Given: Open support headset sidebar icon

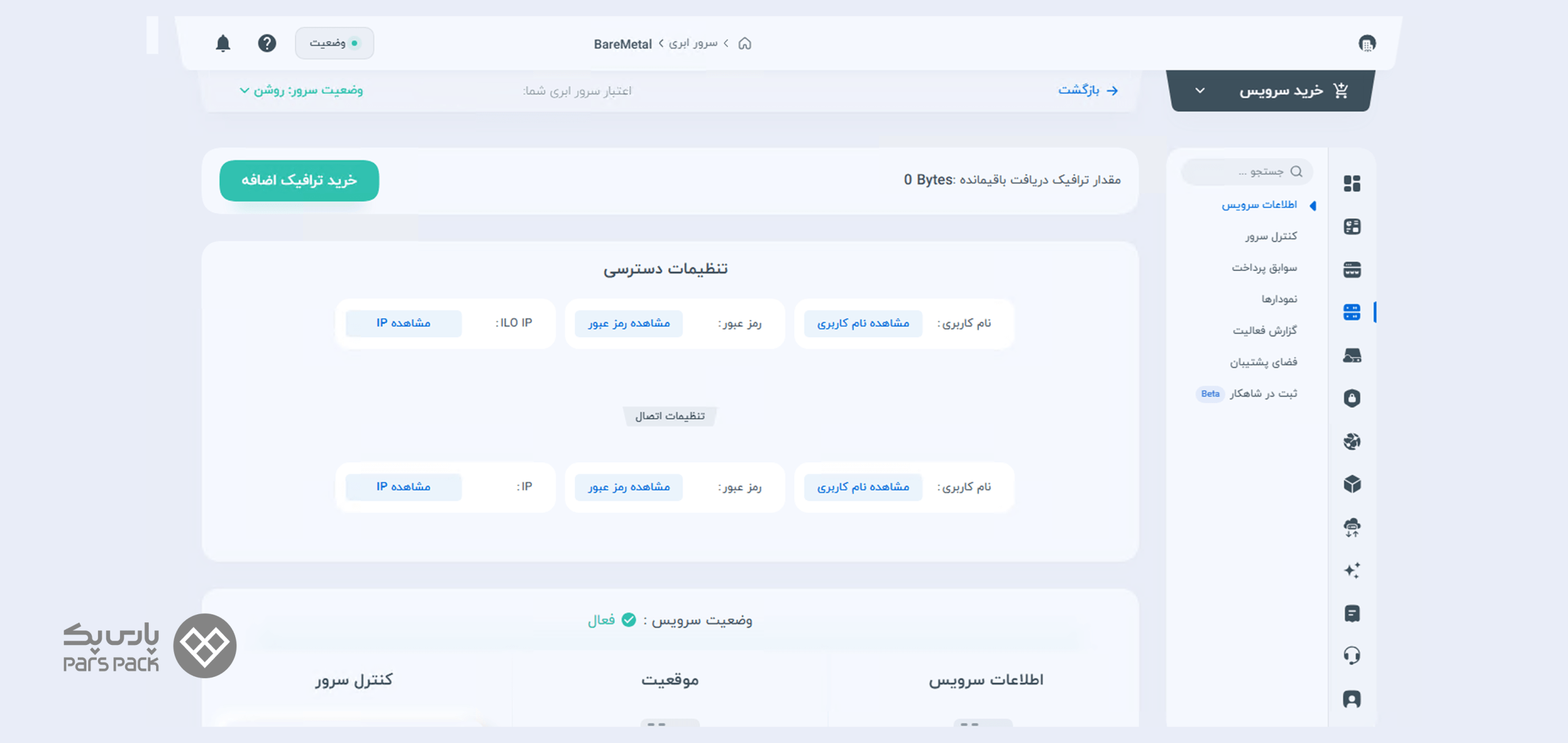Looking at the screenshot, I should pyautogui.click(x=1352, y=656).
